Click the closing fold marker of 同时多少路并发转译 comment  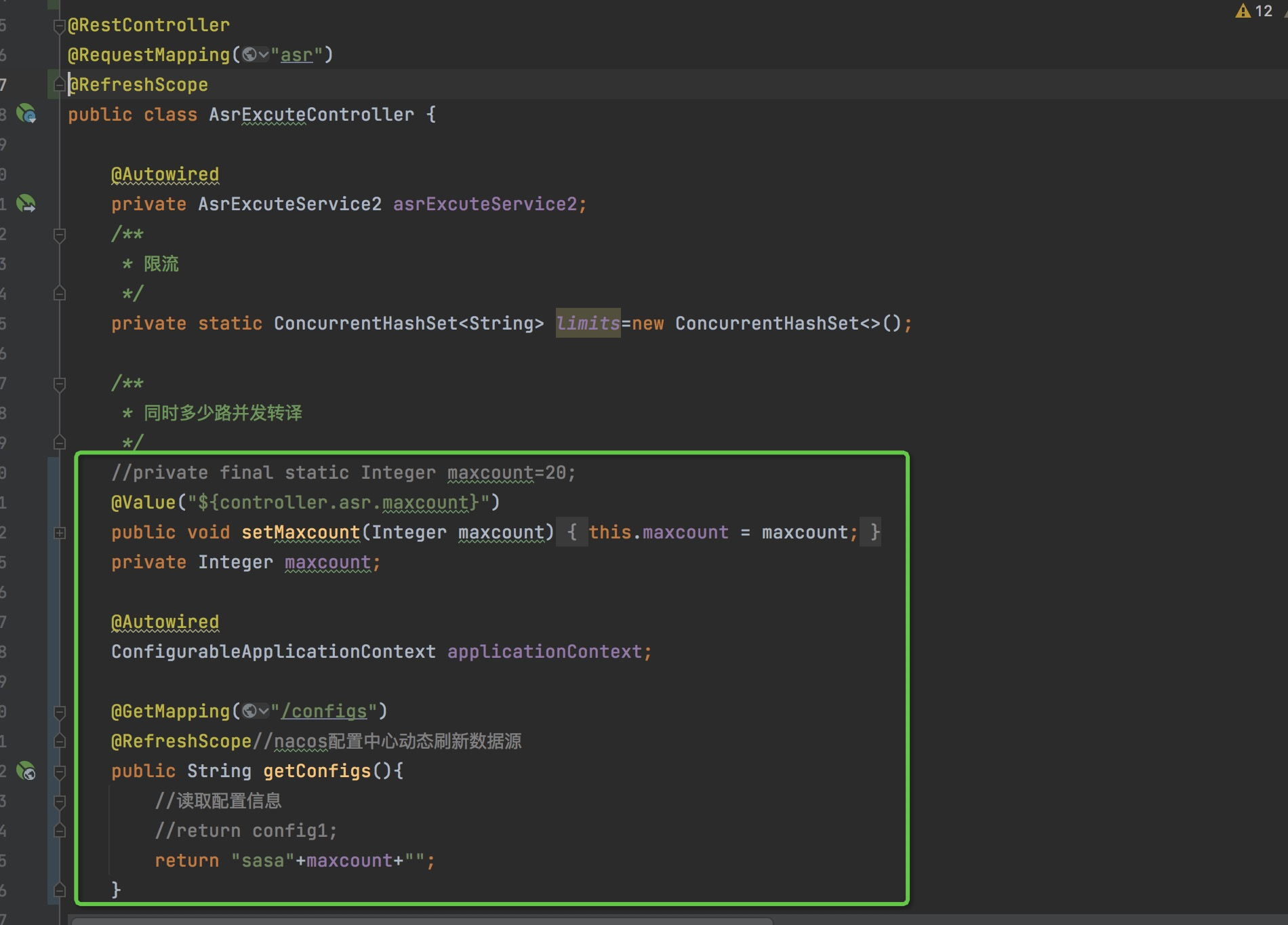pos(60,443)
